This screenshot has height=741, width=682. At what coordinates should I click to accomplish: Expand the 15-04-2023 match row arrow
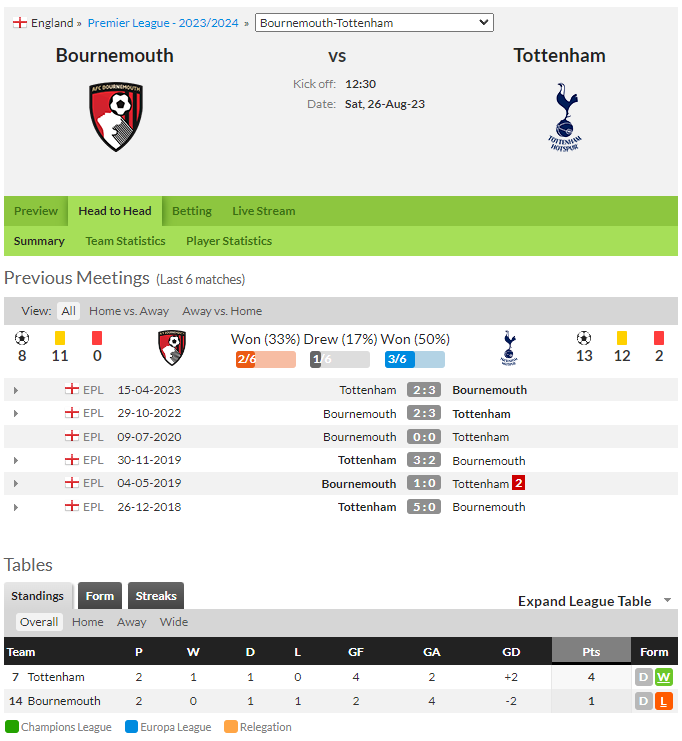pyautogui.click(x=16, y=390)
